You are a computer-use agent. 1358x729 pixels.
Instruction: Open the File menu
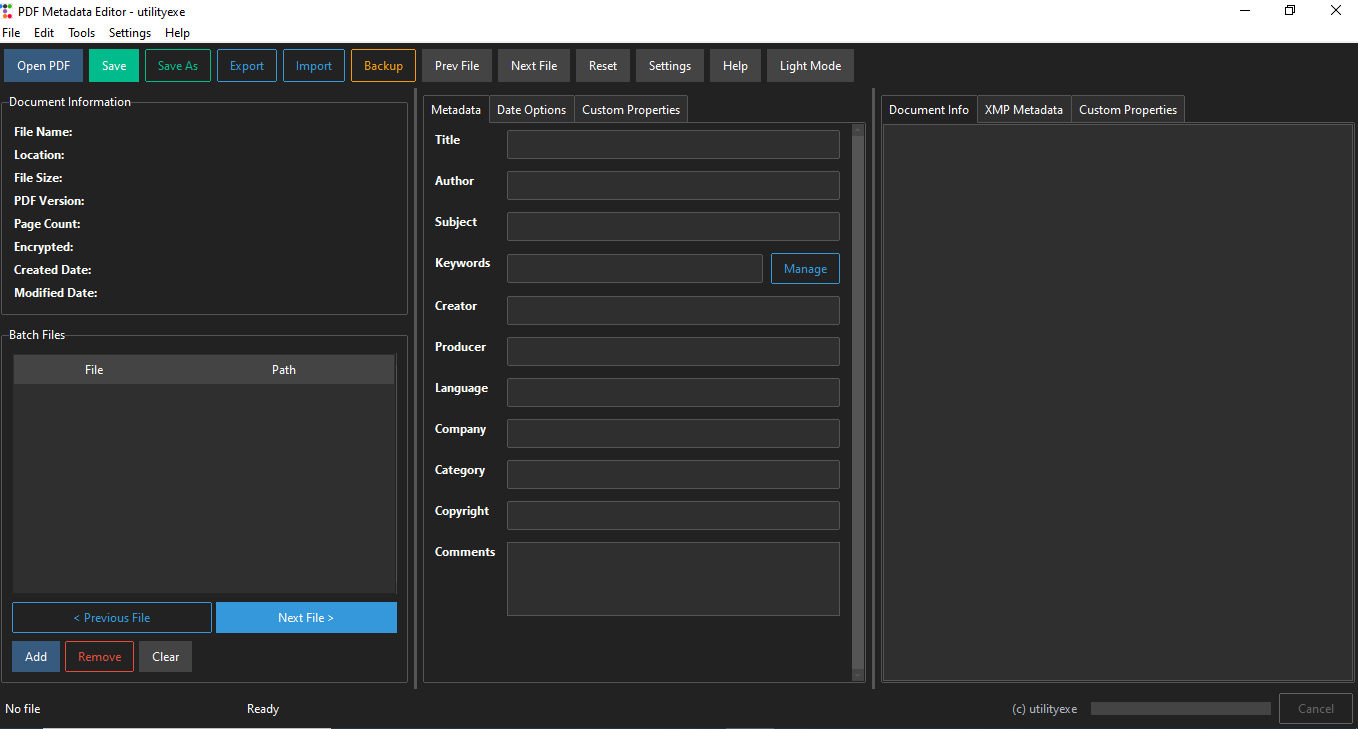pos(11,33)
